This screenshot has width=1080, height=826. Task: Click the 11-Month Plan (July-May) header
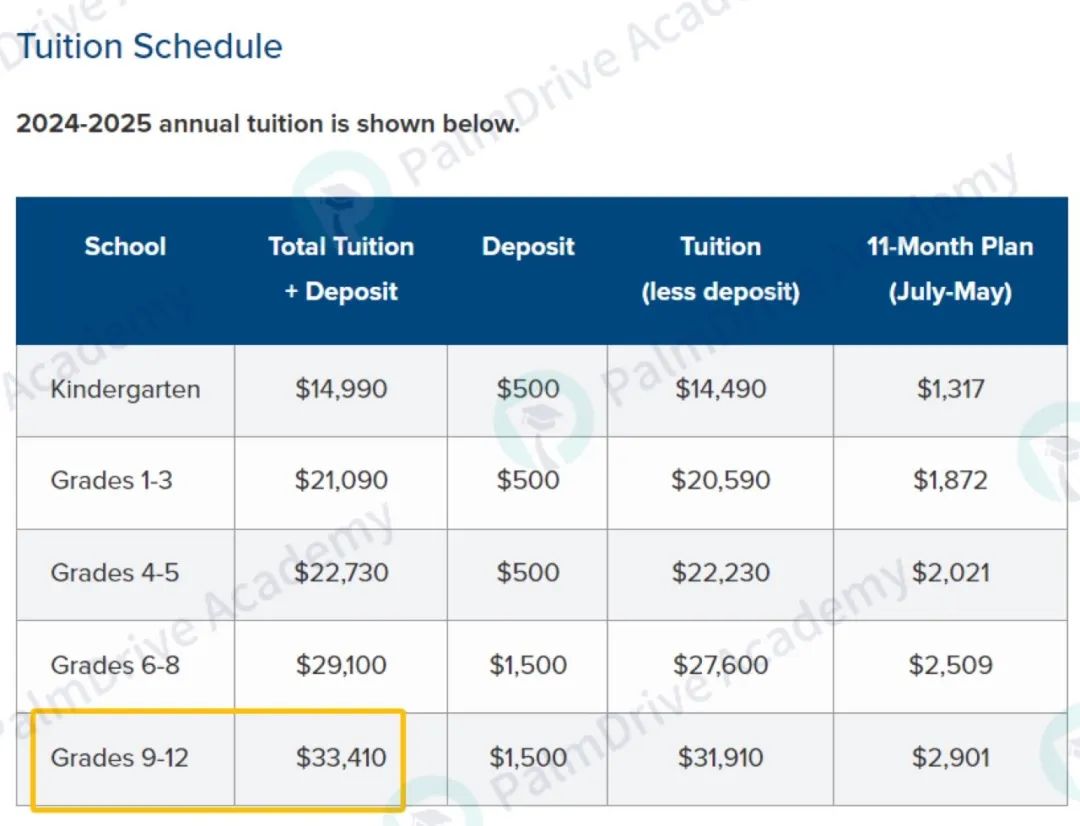(x=951, y=269)
